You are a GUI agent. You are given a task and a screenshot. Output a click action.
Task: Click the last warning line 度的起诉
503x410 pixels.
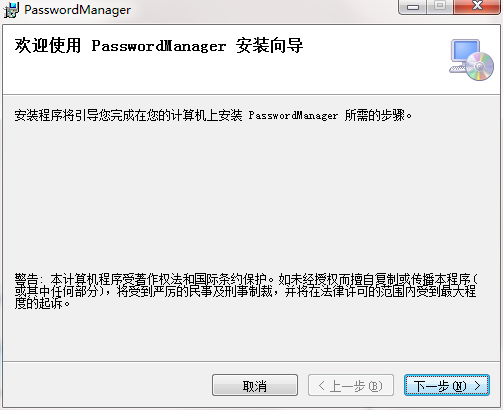point(42,304)
